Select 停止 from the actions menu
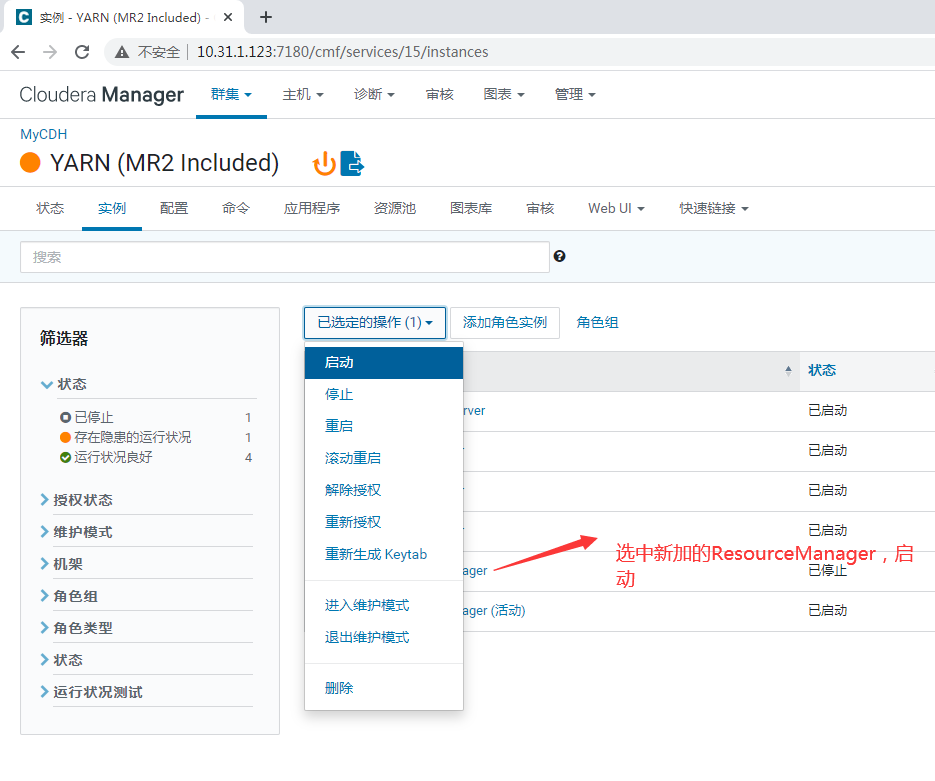 384,394
